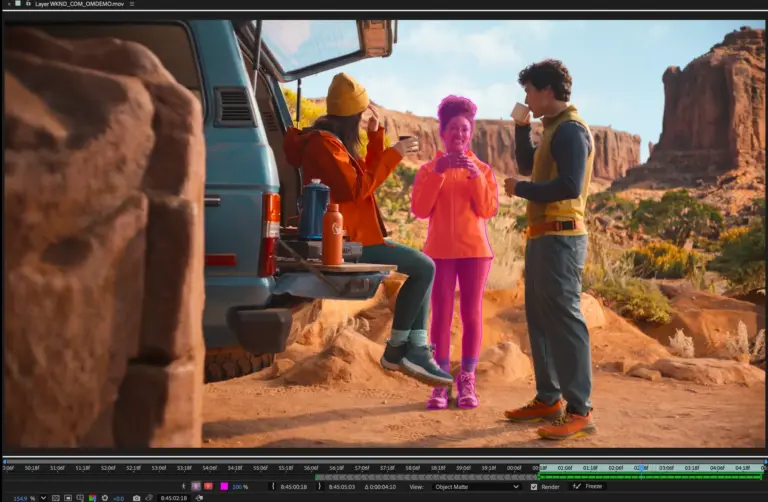Click the left time navigator start handle

pos(4,461)
